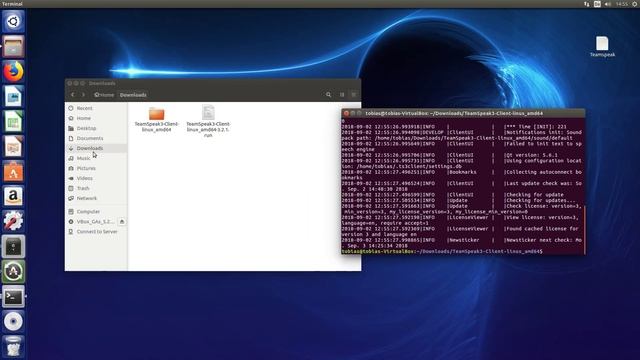
Task: Open clock in top panel
Action: pos(622,4)
